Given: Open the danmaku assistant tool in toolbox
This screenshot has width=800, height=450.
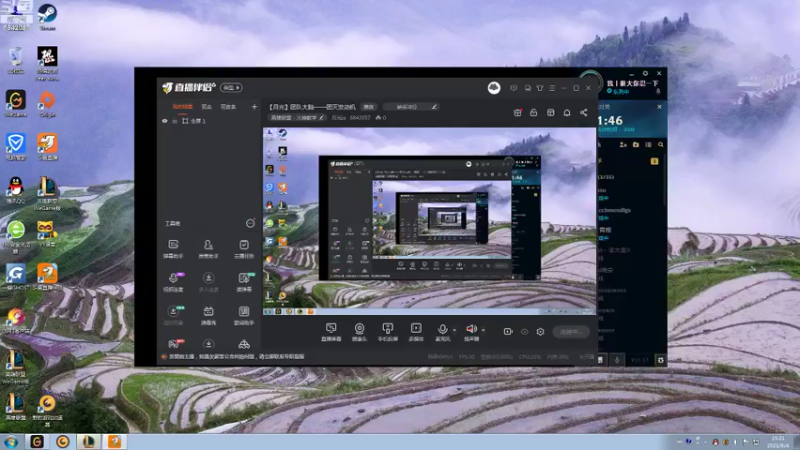Looking at the screenshot, I should click(x=173, y=249).
